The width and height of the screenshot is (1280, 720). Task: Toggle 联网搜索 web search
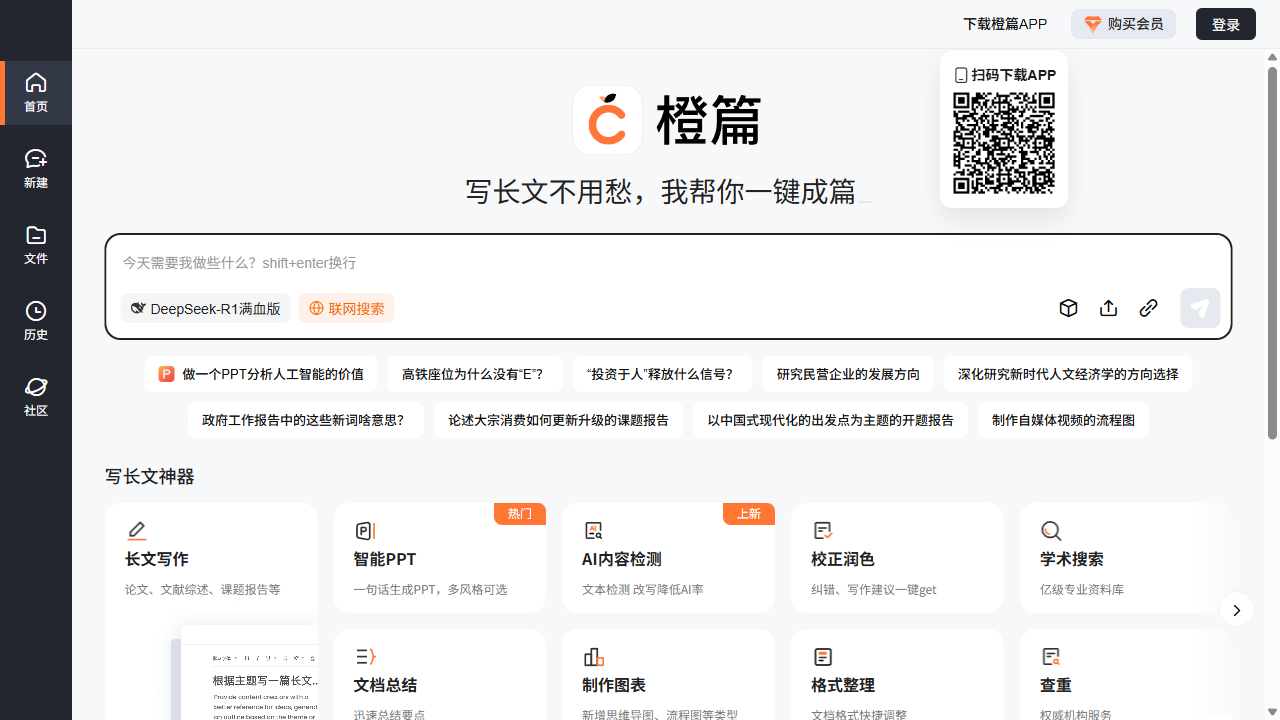coord(346,308)
